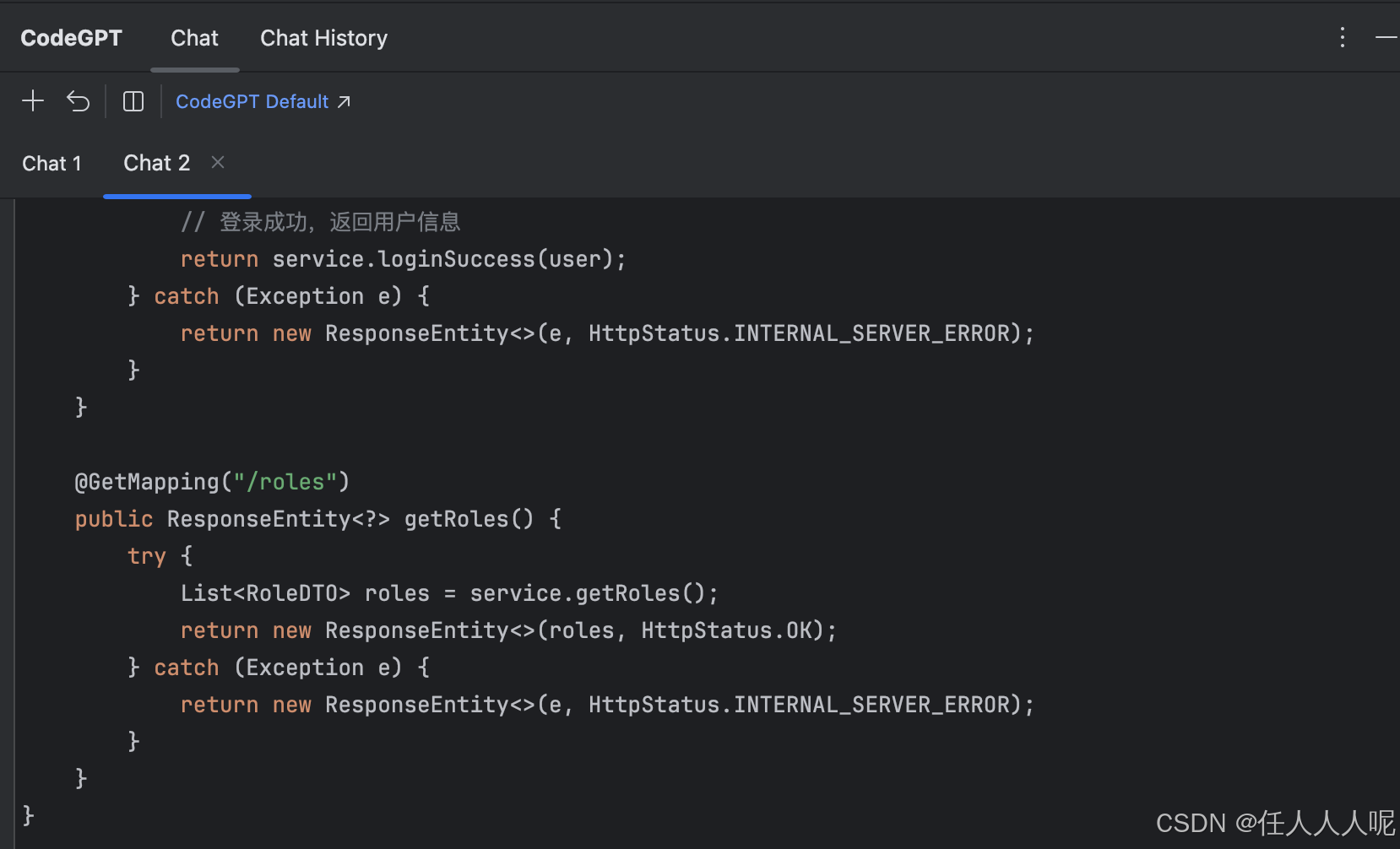
Task: Click the @GetMapping("/roles") annotation line
Action: click(212, 482)
